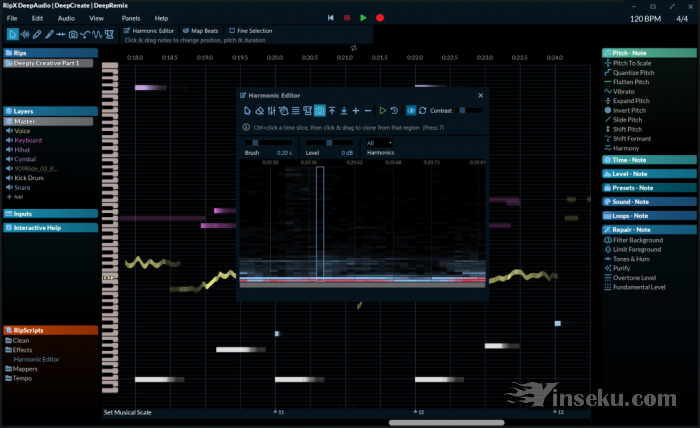This screenshot has width=700, height=428.
Task: Select the arrow pointer tool in main toolbar
Action: pyautogui.click(x=12, y=35)
